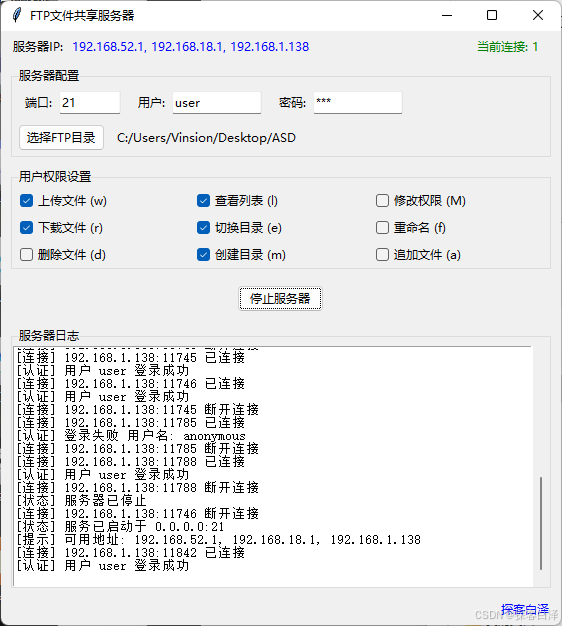Minimize the FTP server window
Image resolution: width=562 pixels, height=626 pixels.
click(x=447, y=15)
